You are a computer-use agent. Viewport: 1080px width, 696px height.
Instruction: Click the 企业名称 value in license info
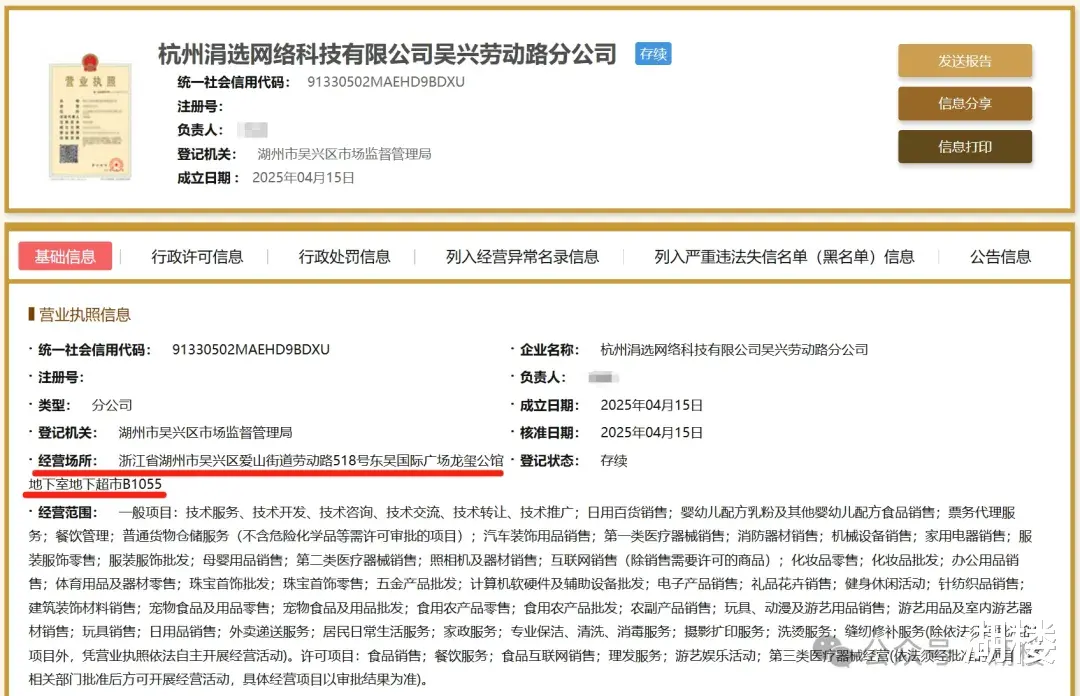tap(734, 349)
